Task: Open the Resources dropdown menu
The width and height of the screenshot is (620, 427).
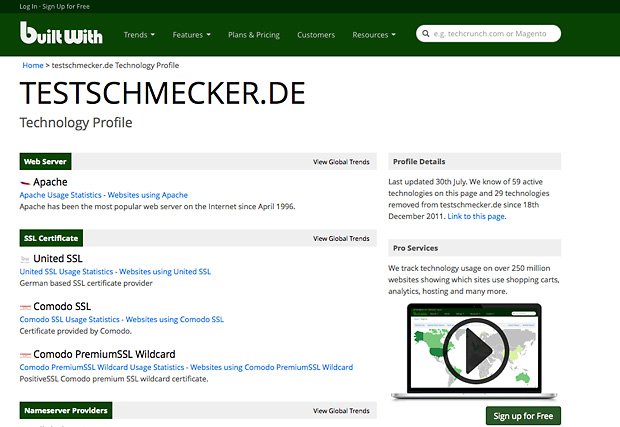Action: (374, 35)
